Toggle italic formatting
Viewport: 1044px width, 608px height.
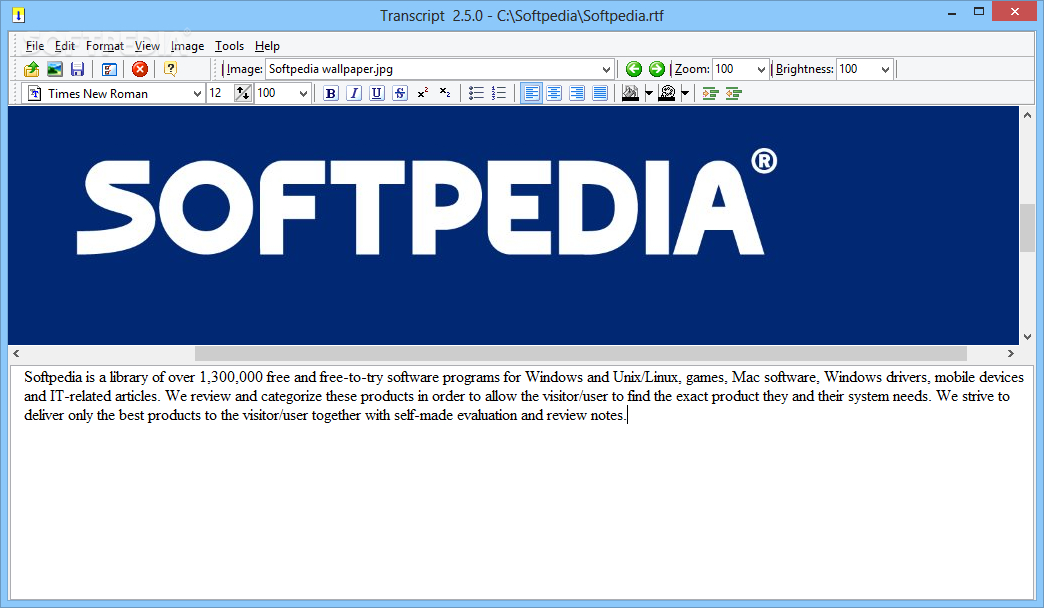(354, 93)
